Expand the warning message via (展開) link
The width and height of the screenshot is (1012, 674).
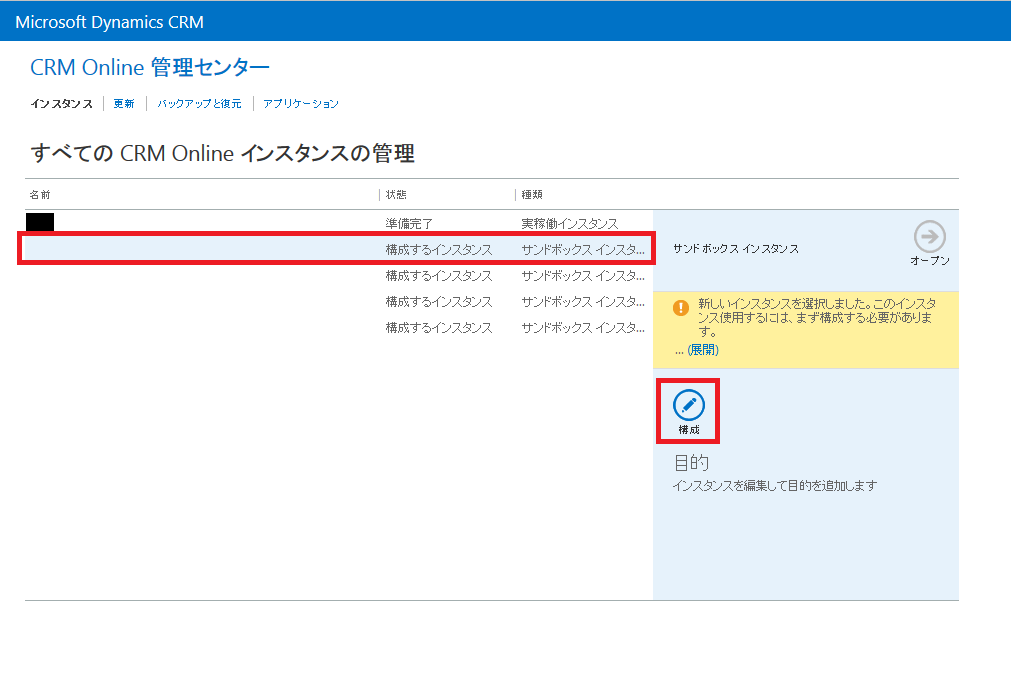(703, 350)
